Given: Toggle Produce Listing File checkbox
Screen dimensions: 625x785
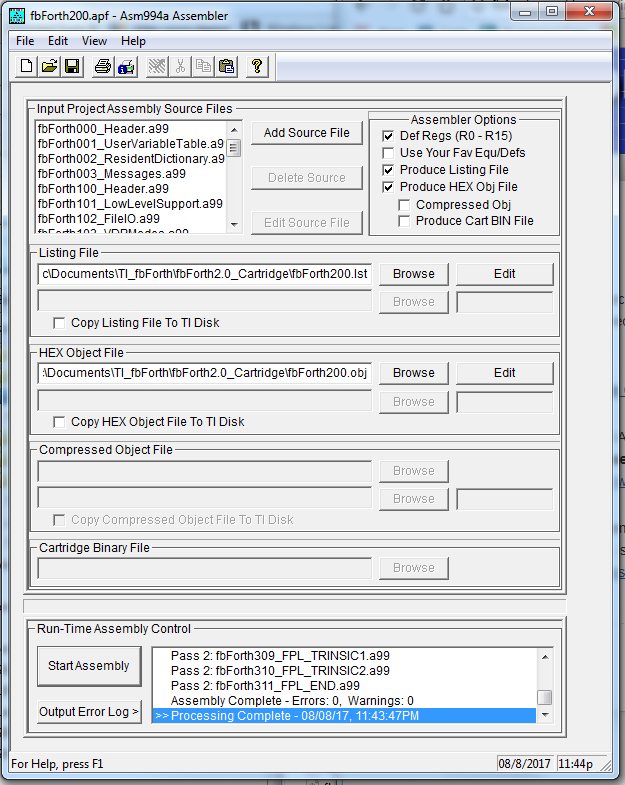Looking at the screenshot, I should [388, 170].
